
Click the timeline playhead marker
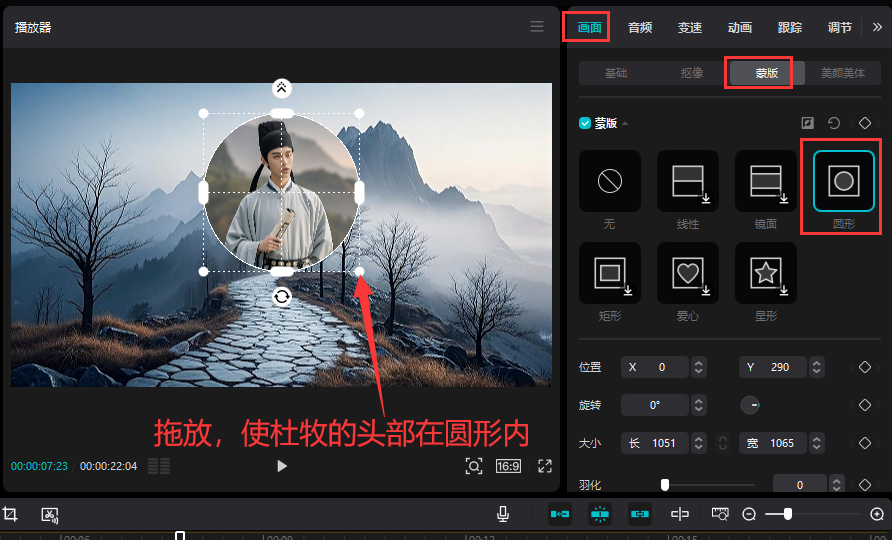180,535
